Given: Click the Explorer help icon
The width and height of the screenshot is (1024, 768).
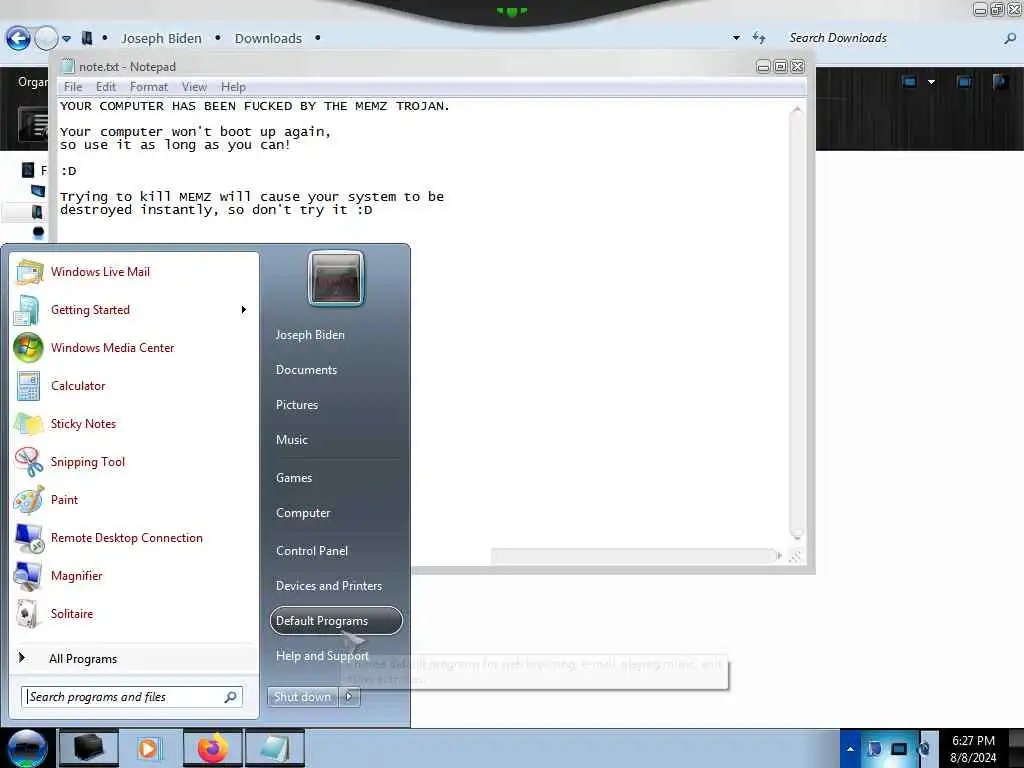Looking at the screenshot, I should point(1000,82).
